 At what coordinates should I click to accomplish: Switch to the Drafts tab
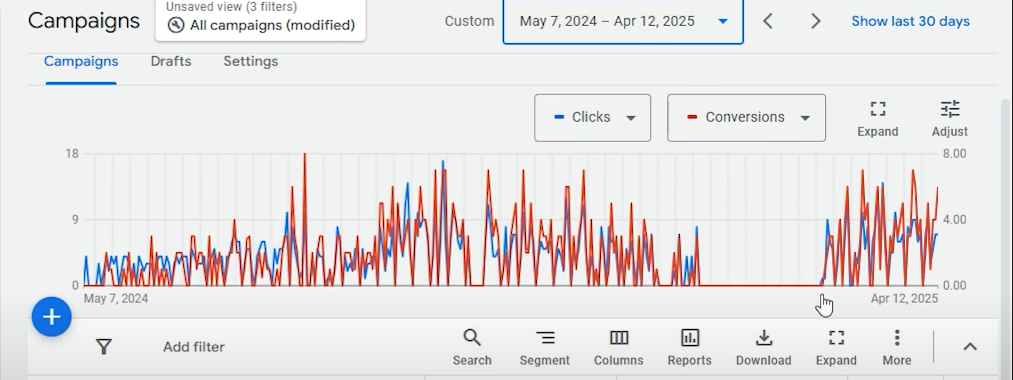[171, 61]
